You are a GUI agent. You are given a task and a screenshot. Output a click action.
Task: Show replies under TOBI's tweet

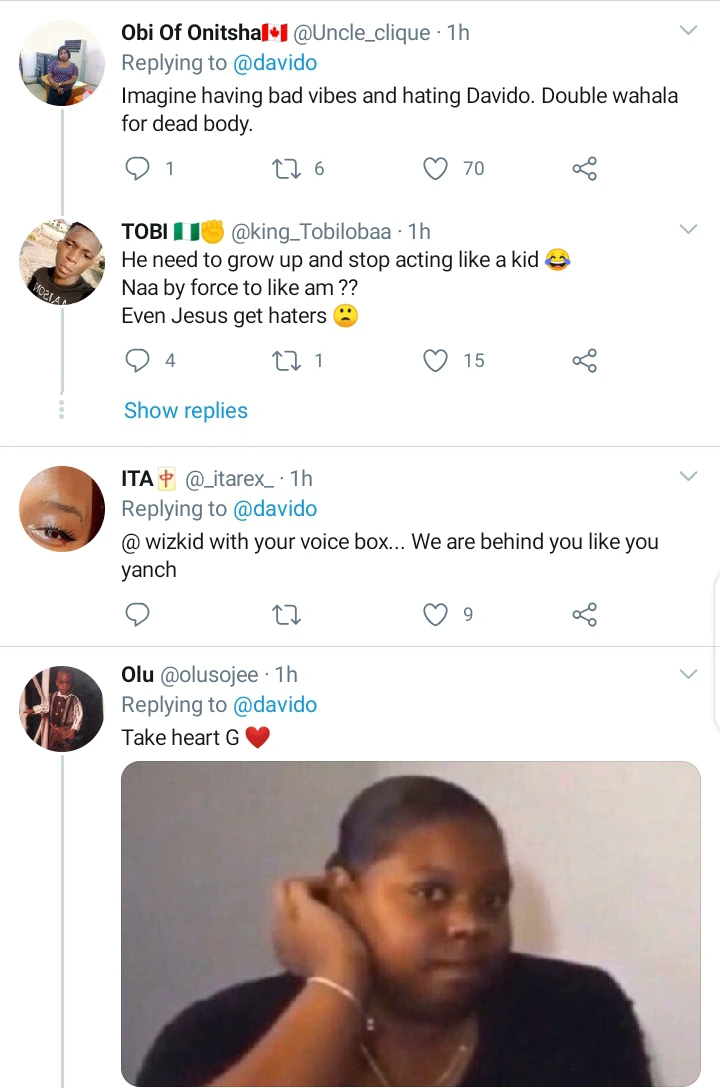coord(186,410)
